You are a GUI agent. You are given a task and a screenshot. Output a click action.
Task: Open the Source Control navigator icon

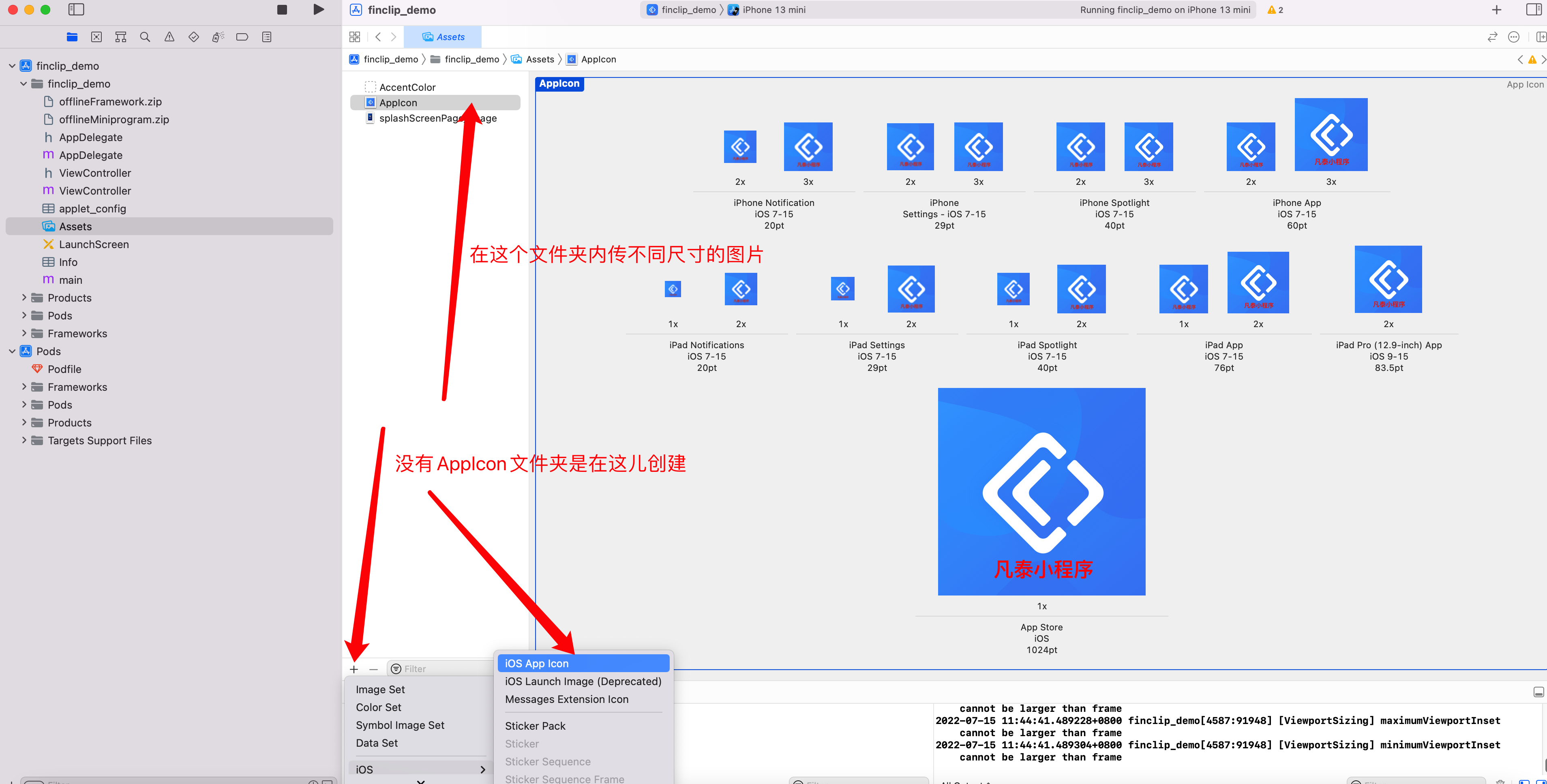(x=96, y=37)
